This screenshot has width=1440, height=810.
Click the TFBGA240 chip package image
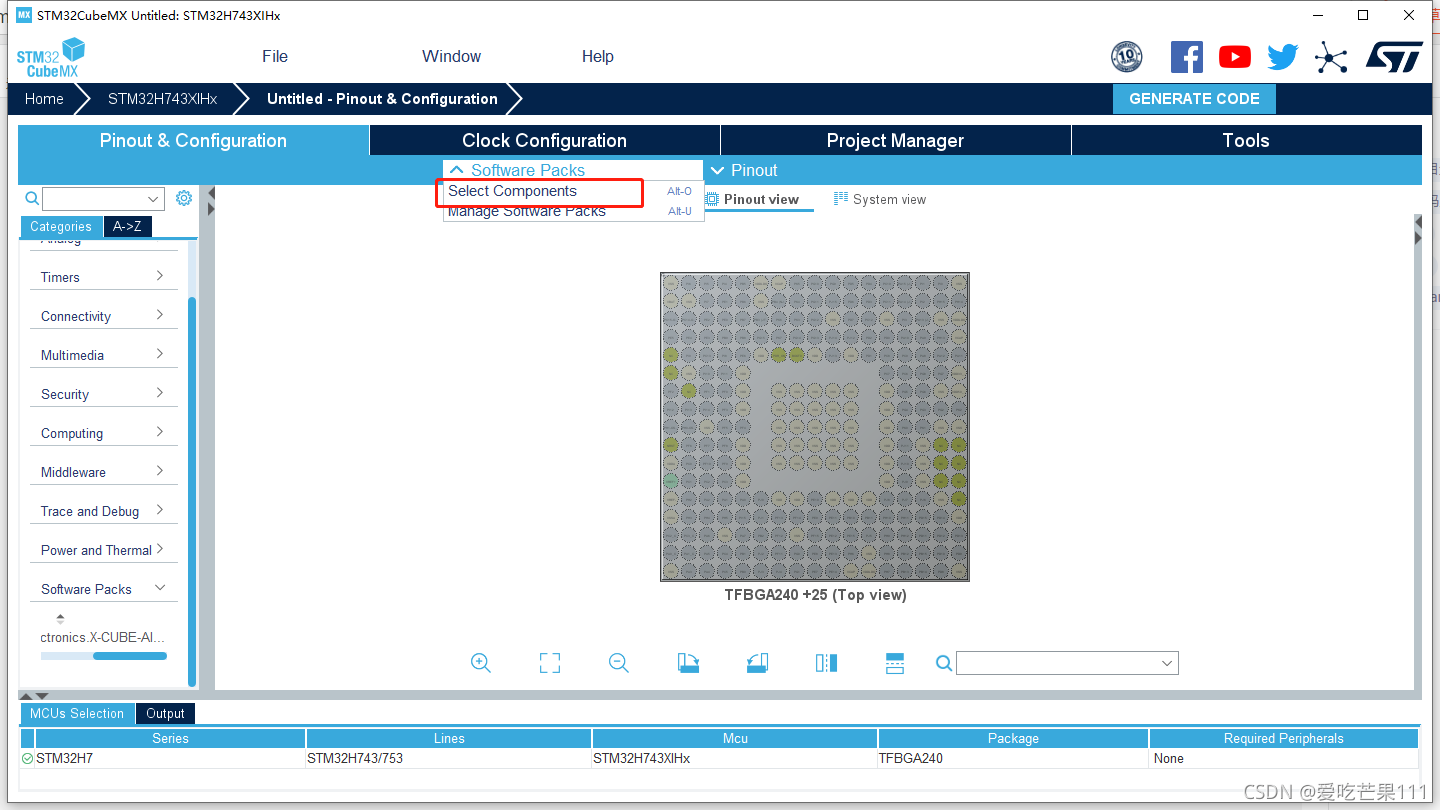pyautogui.click(x=815, y=426)
